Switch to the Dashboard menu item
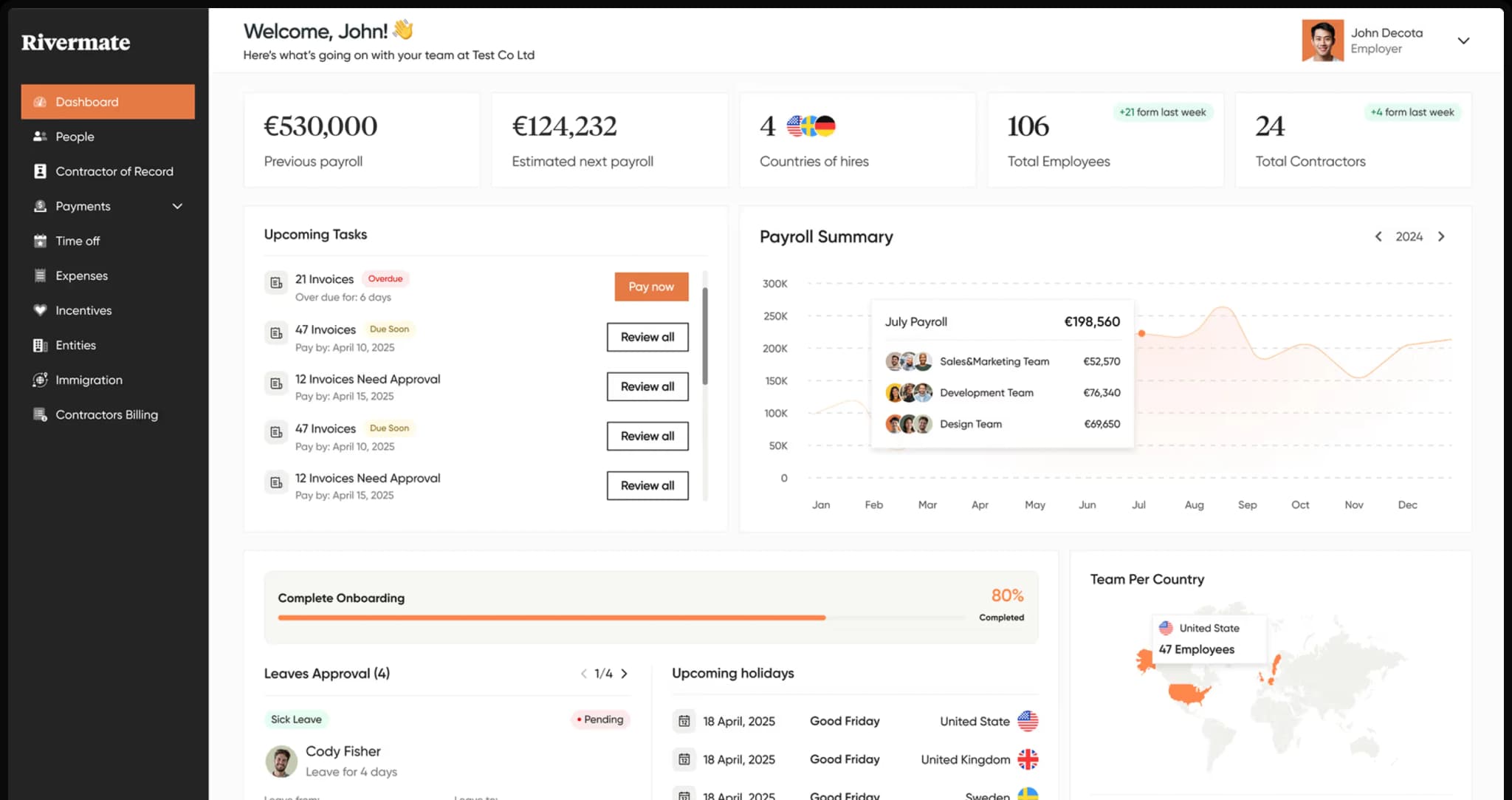The image size is (1512, 800). pos(86,101)
